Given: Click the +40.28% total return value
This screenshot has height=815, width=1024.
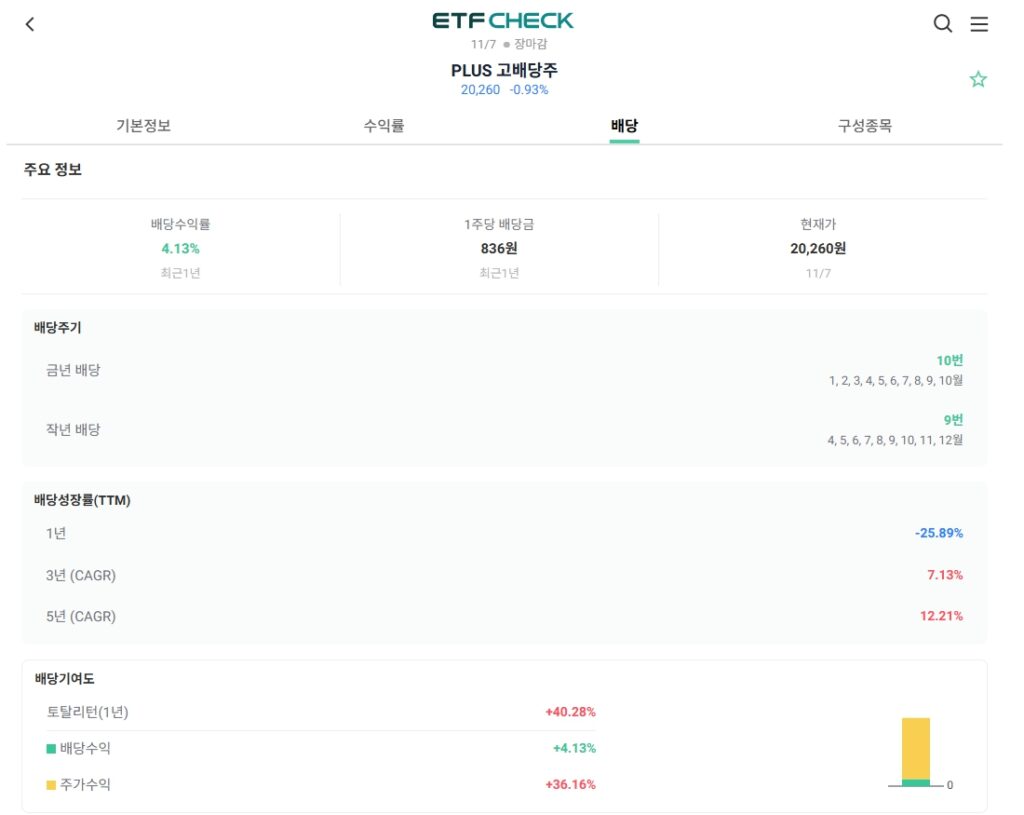Looking at the screenshot, I should (570, 712).
